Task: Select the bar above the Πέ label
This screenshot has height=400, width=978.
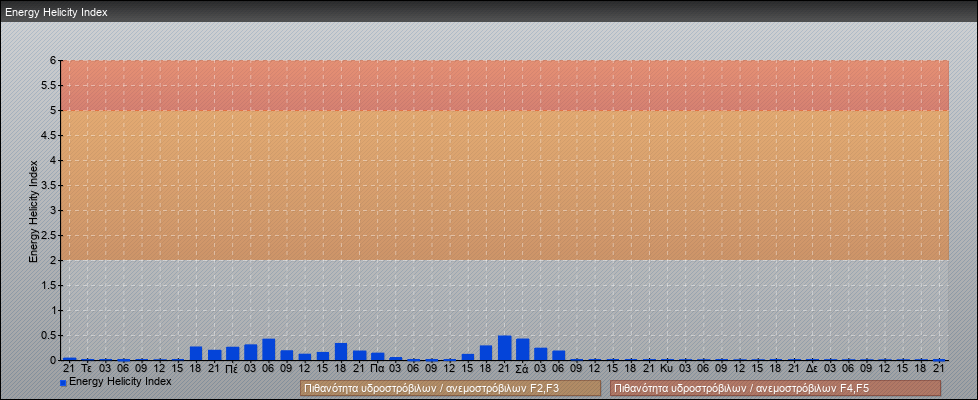Action: click(x=233, y=353)
